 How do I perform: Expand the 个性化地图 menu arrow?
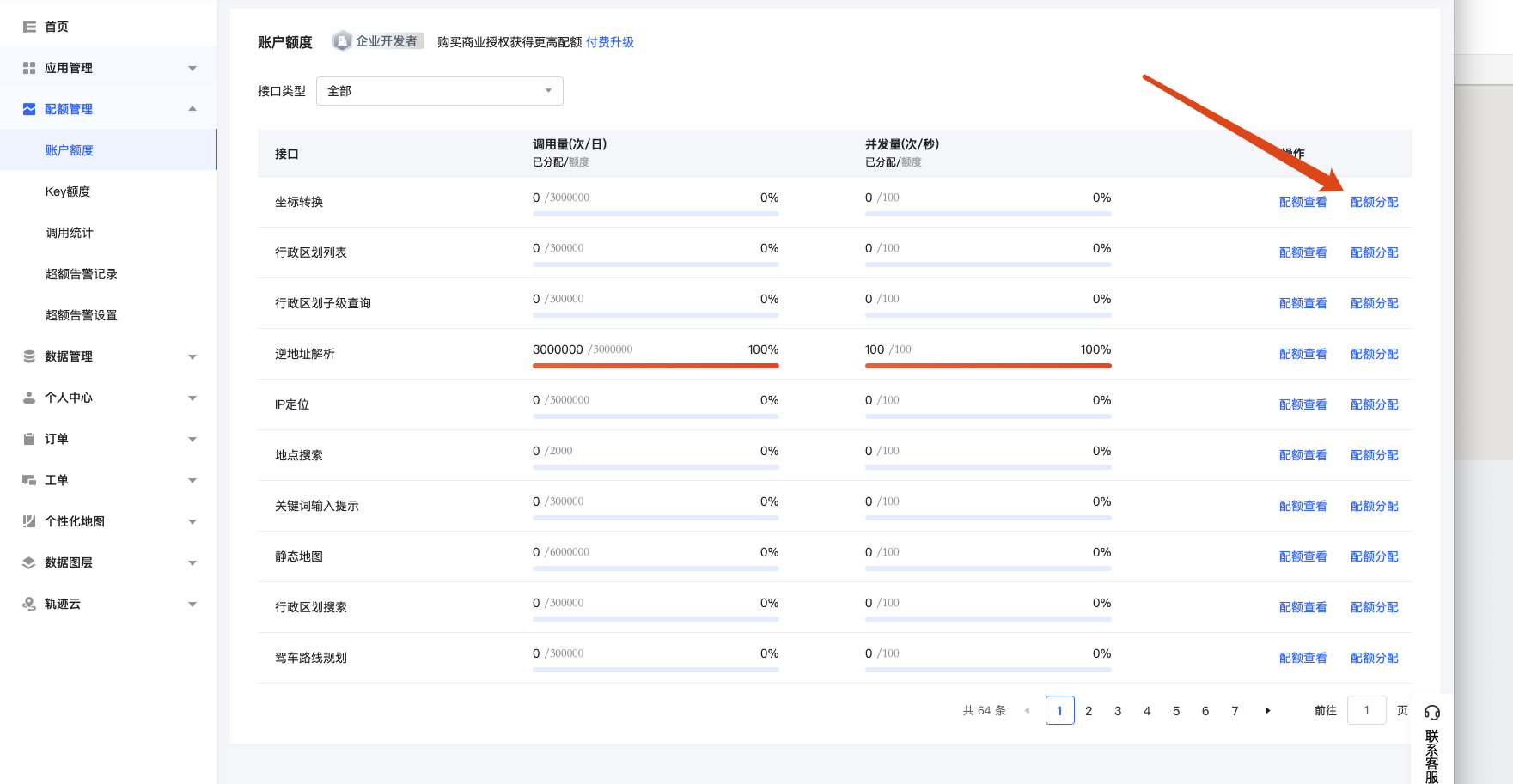[192, 521]
